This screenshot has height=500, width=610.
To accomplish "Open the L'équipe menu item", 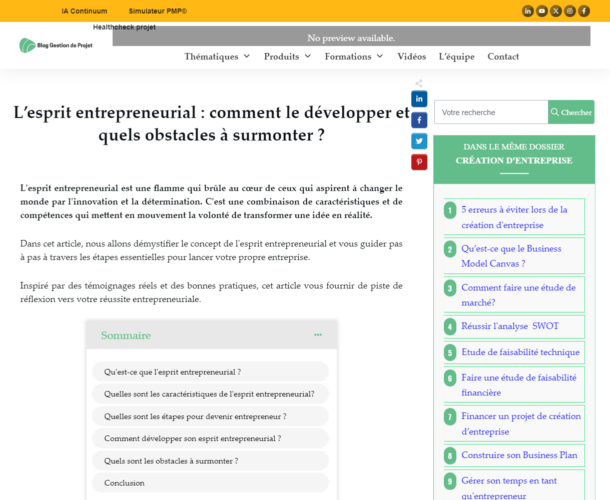I will [x=456, y=56].
